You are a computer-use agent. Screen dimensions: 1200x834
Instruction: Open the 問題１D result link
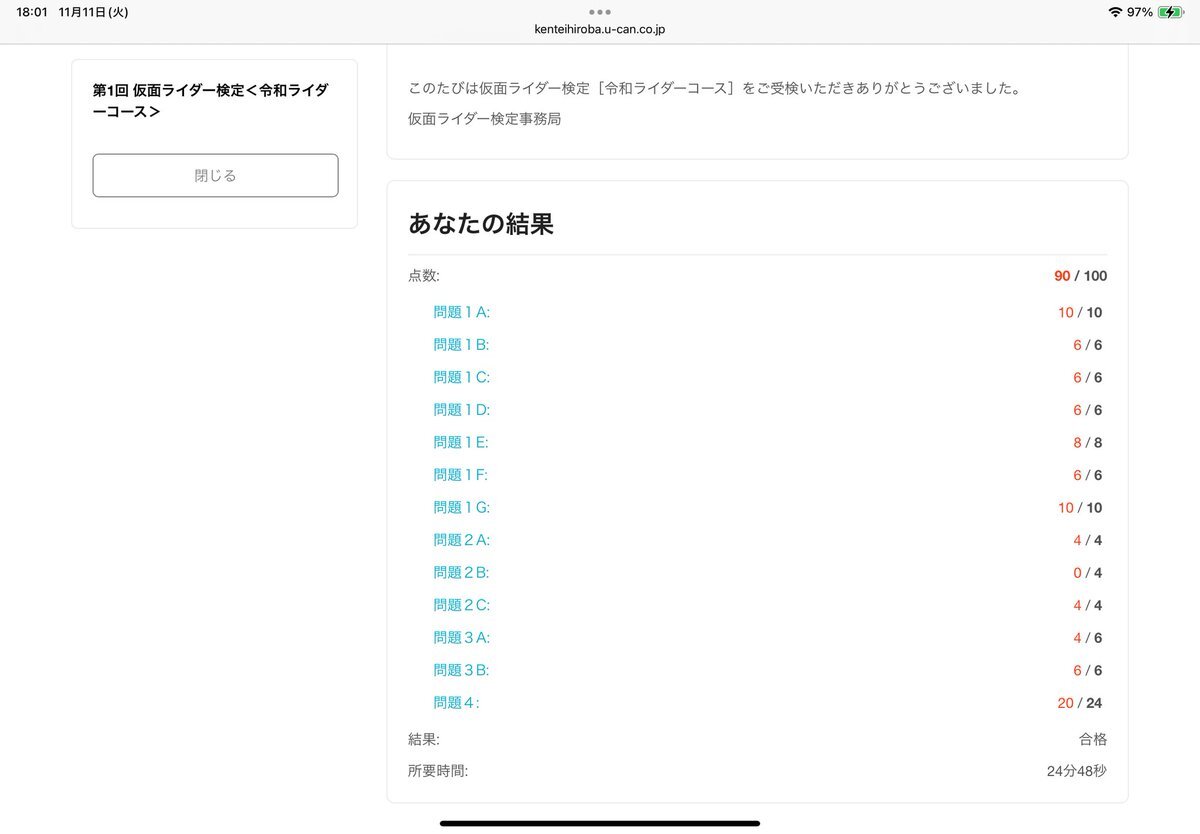[x=461, y=410]
